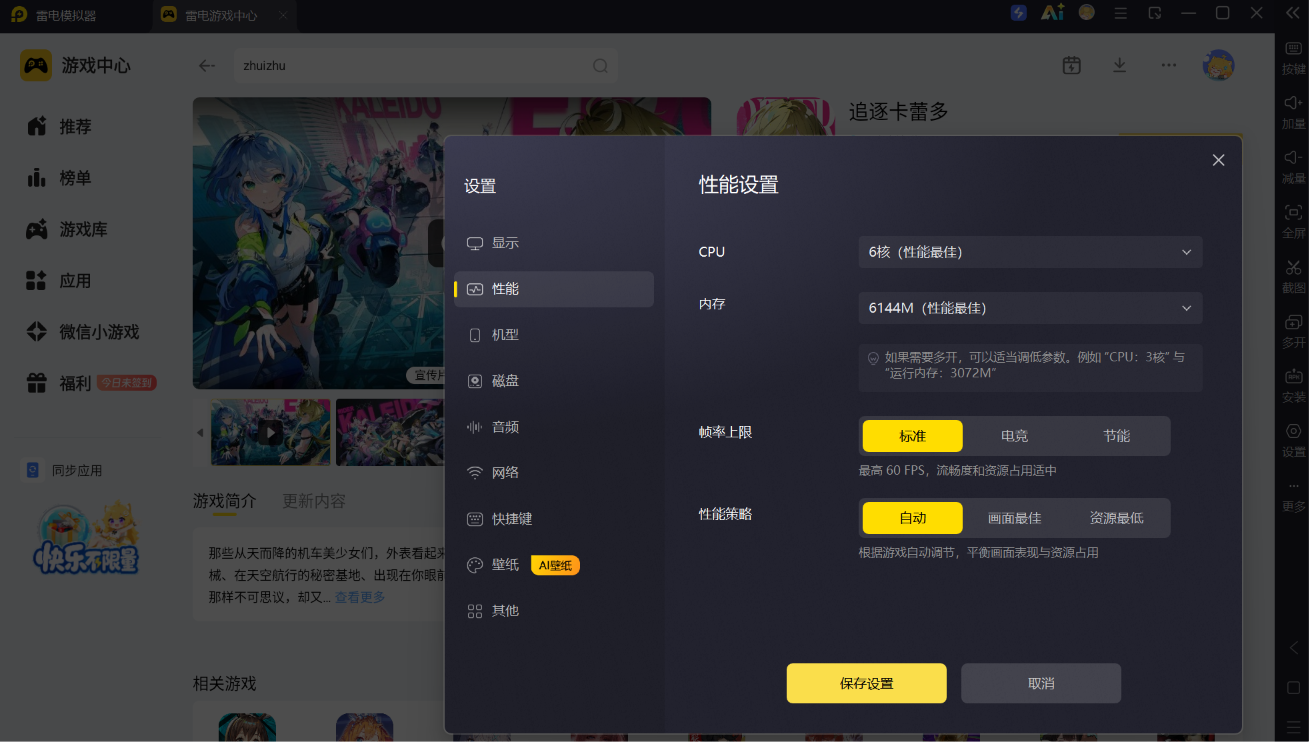The width and height of the screenshot is (1309, 742).
Task: Close the settings dialog with the X
Action: [x=1218, y=160]
